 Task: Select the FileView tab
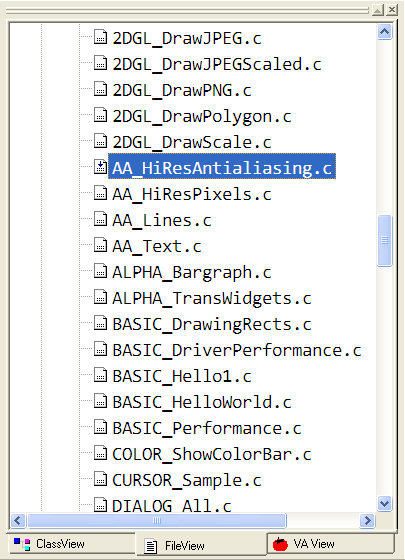(201, 545)
